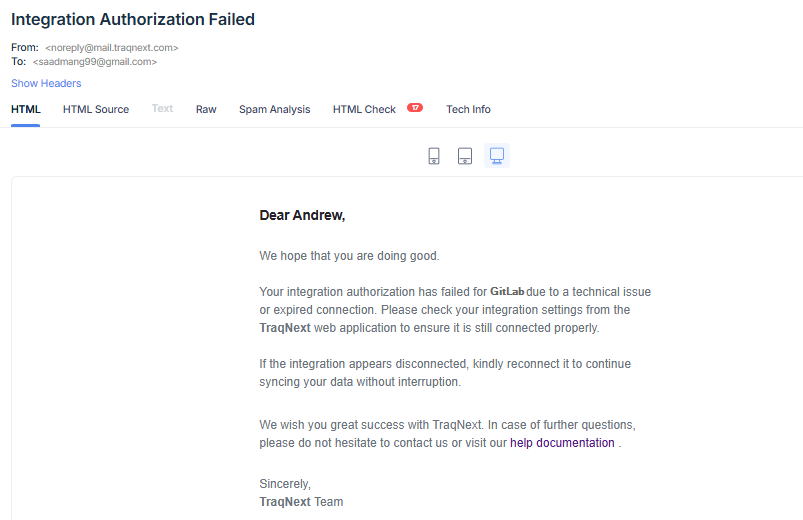The height and width of the screenshot is (520, 803).
Task: Switch to HTML Source tab
Action: click(x=96, y=109)
